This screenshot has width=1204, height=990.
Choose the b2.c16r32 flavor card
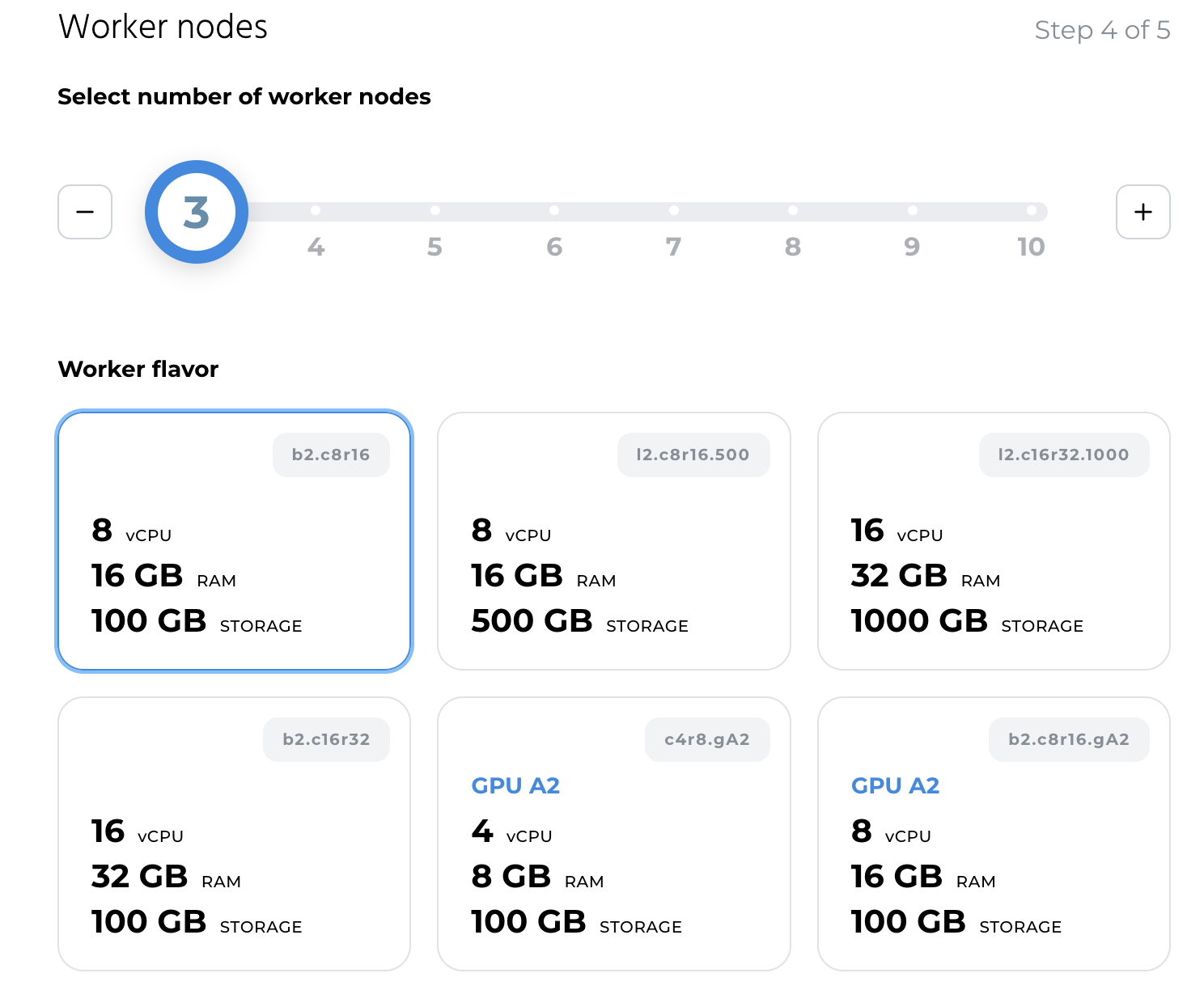click(x=234, y=833)
